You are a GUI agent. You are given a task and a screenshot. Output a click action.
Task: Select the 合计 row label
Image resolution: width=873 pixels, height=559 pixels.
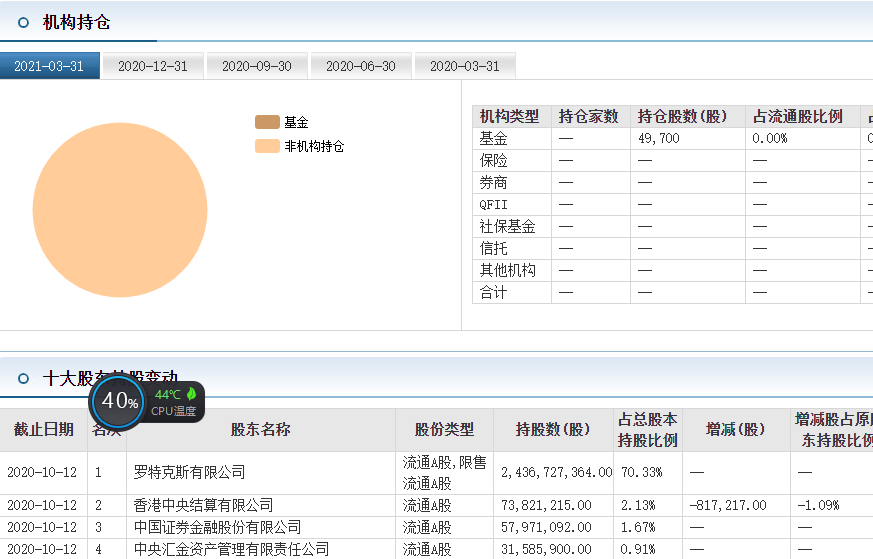pyautogui.click(x=493, y=292)
